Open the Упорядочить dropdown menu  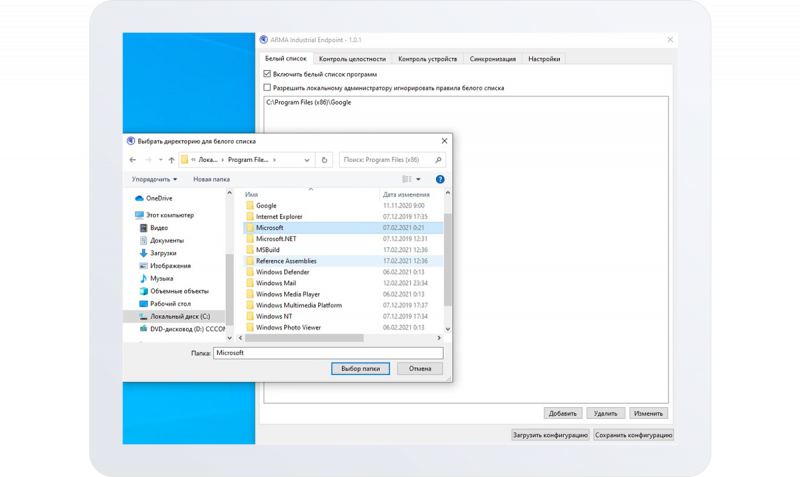point(154,180)
